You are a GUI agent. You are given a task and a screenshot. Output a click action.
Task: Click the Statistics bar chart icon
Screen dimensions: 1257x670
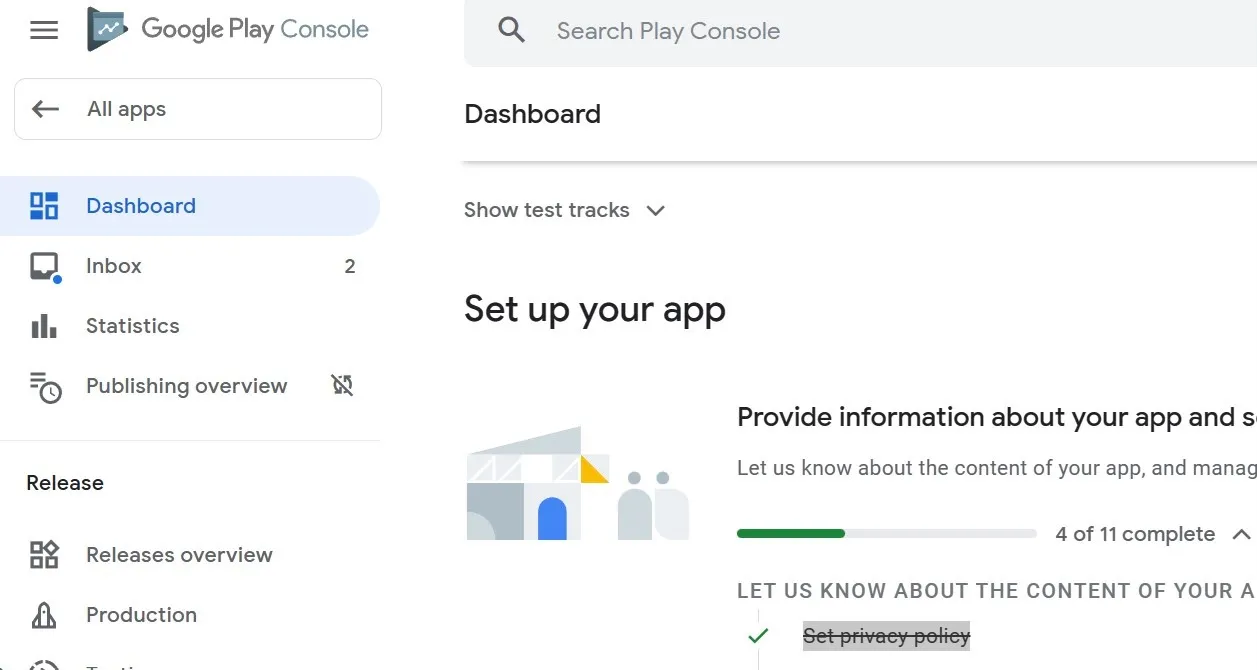[44, 326]
